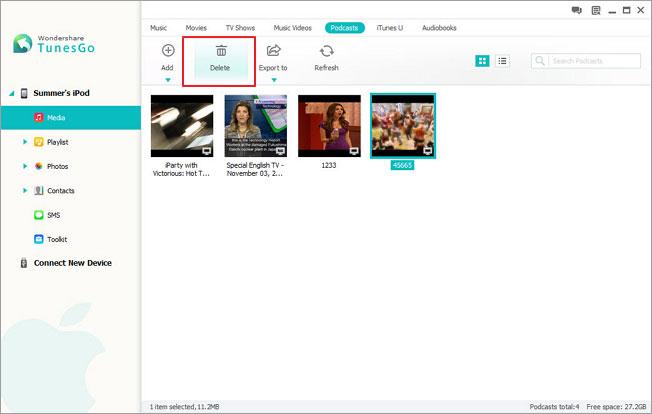Open Contacts in the sidebar
Screen dimensions: 652x414
[x=61, y=191]
